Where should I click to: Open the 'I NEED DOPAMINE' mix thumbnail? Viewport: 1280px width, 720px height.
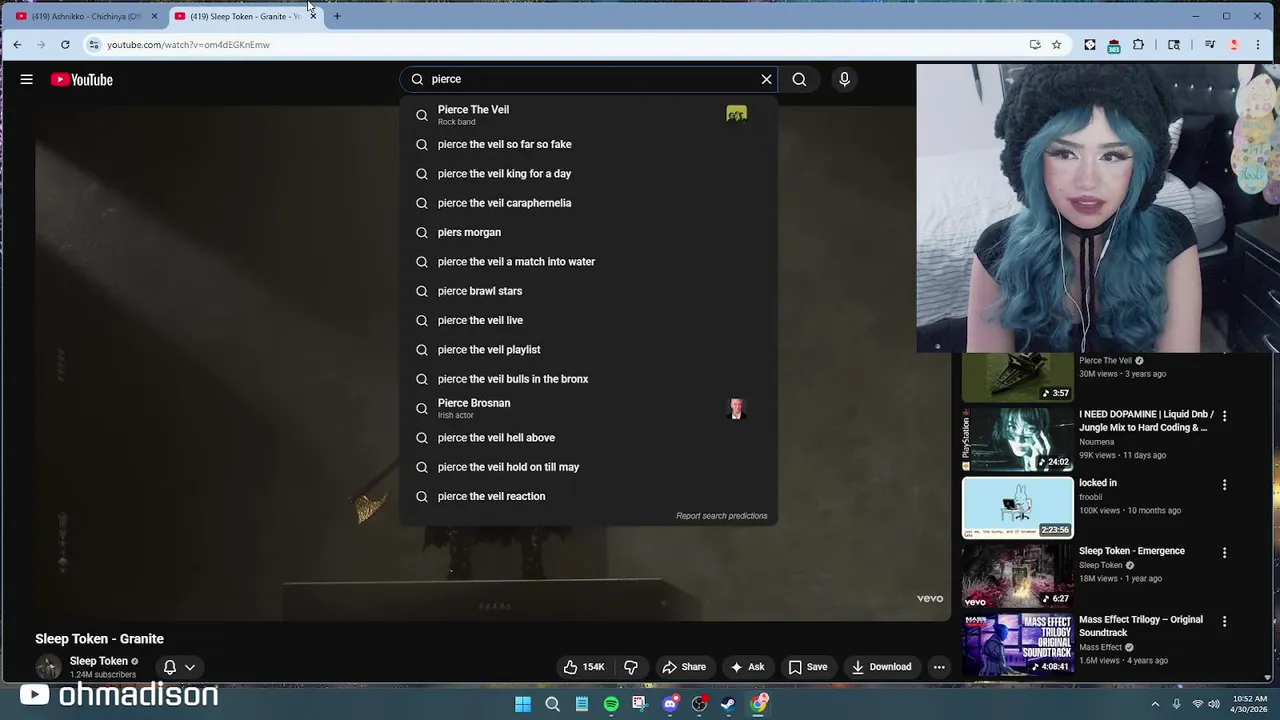coord(1018,439)
